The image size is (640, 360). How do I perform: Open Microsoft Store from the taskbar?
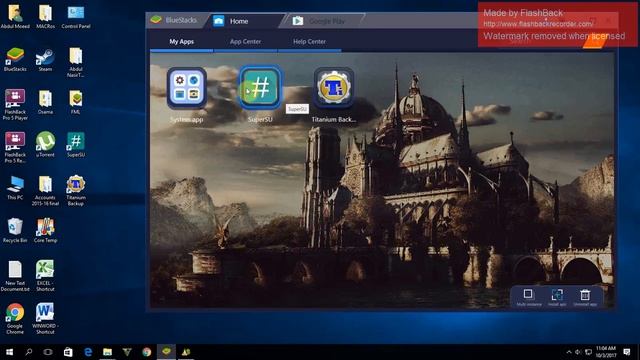point(68,352)
